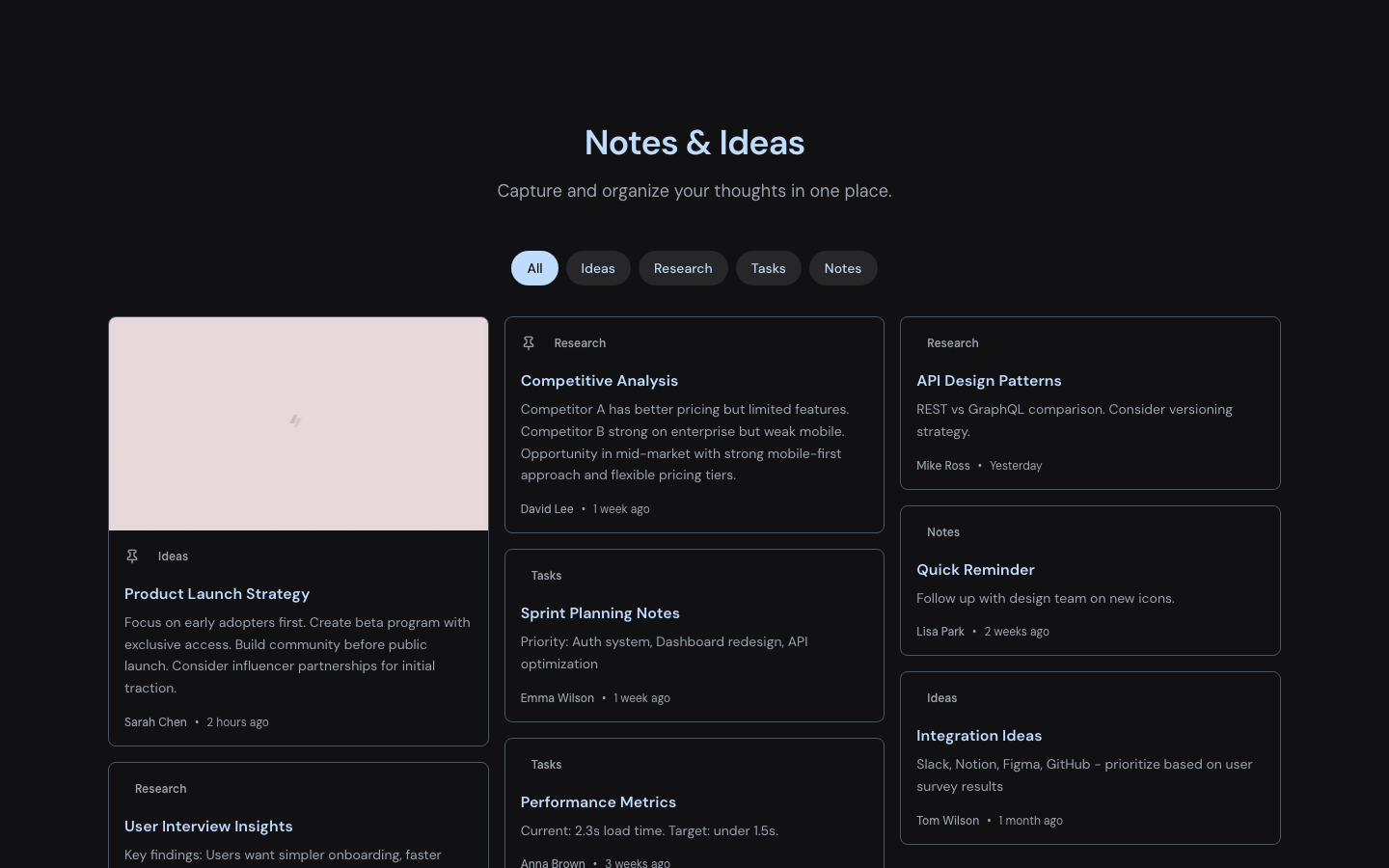The height and width of the screenshot is (868, 1389).
Task: Click author Mike Ross on API Design Patterns
Action: point(943,466)
